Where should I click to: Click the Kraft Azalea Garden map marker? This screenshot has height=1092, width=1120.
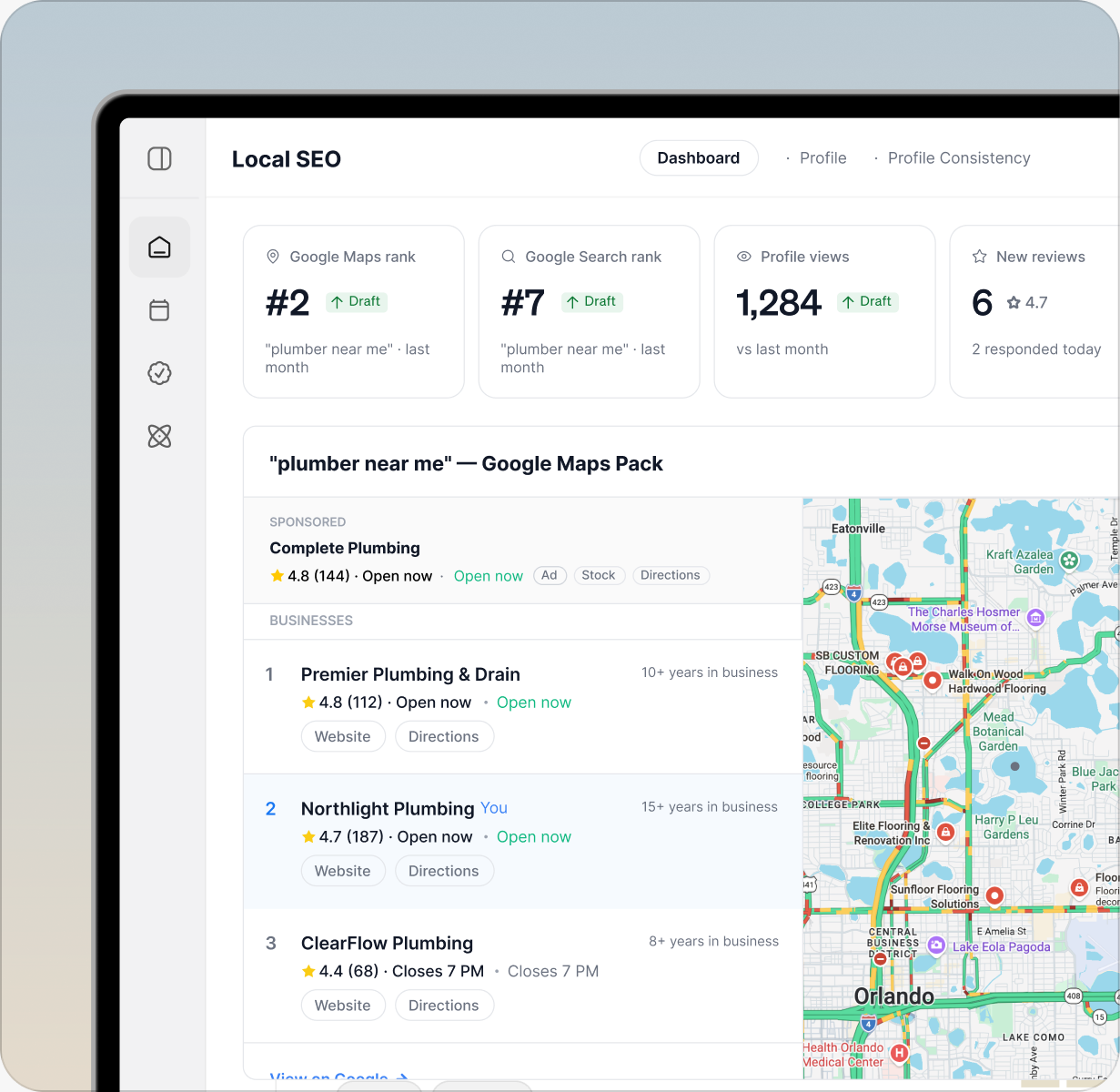click(1070, 561)
